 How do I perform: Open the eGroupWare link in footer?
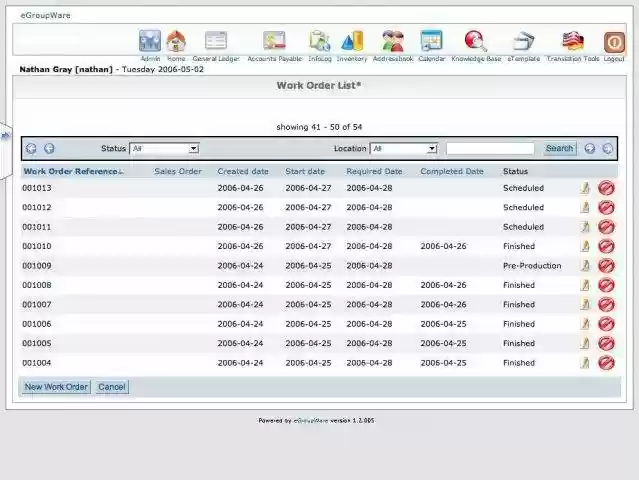coord(311,421)
